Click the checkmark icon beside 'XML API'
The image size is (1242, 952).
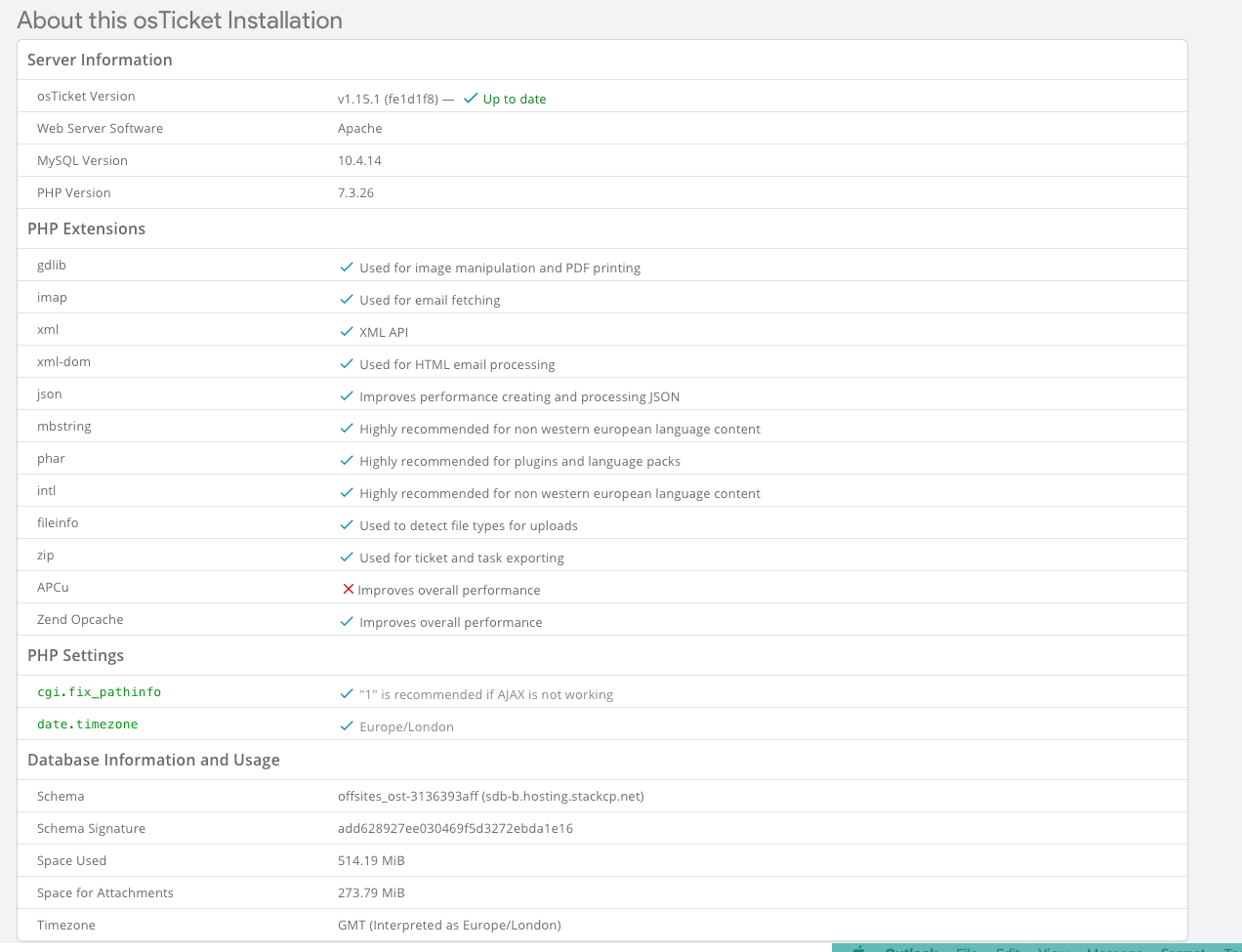pos(346,332)
